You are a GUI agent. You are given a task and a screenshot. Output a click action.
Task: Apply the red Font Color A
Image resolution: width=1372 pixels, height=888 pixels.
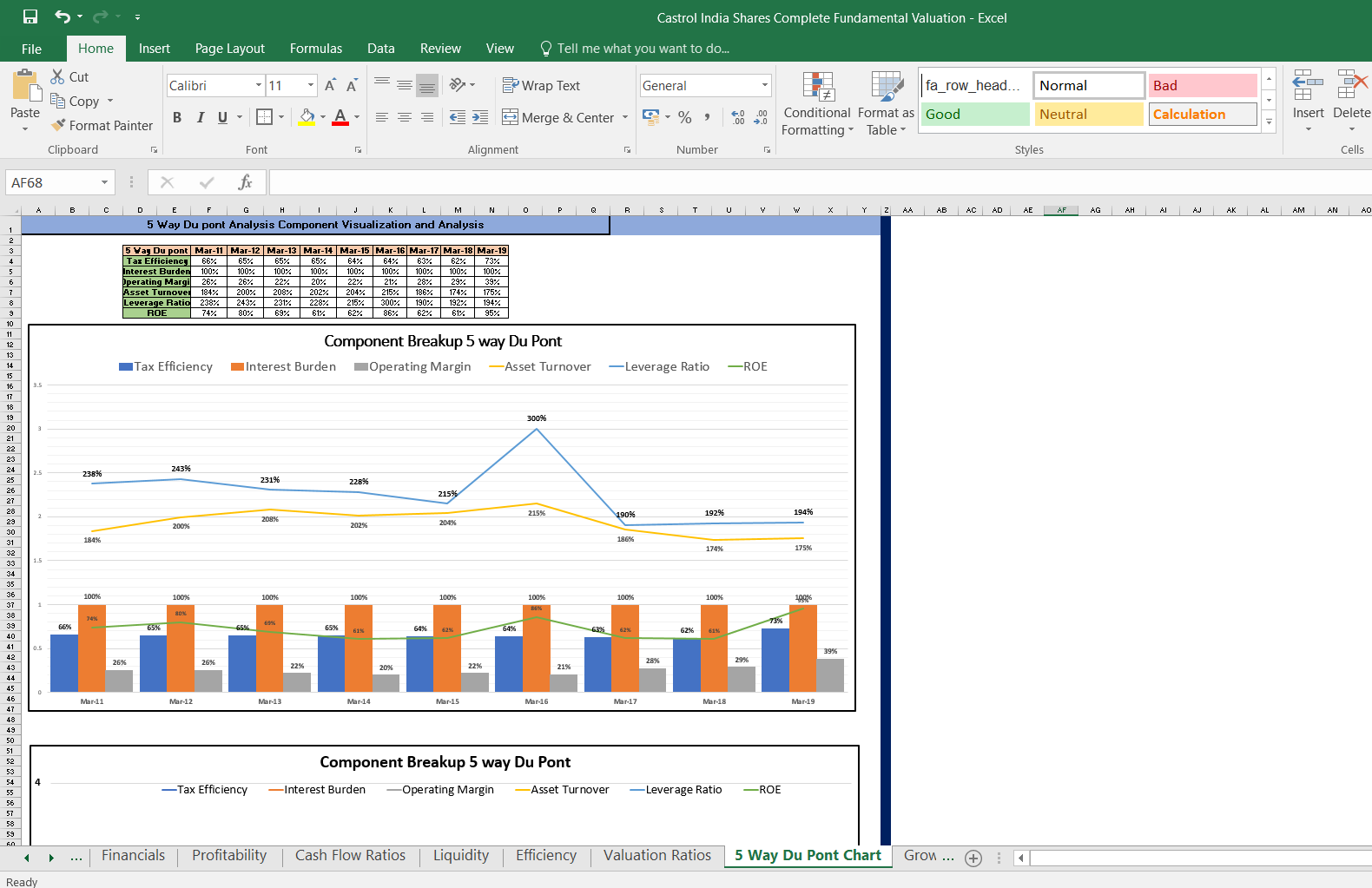pyautogui.click(x=340, y=116)
